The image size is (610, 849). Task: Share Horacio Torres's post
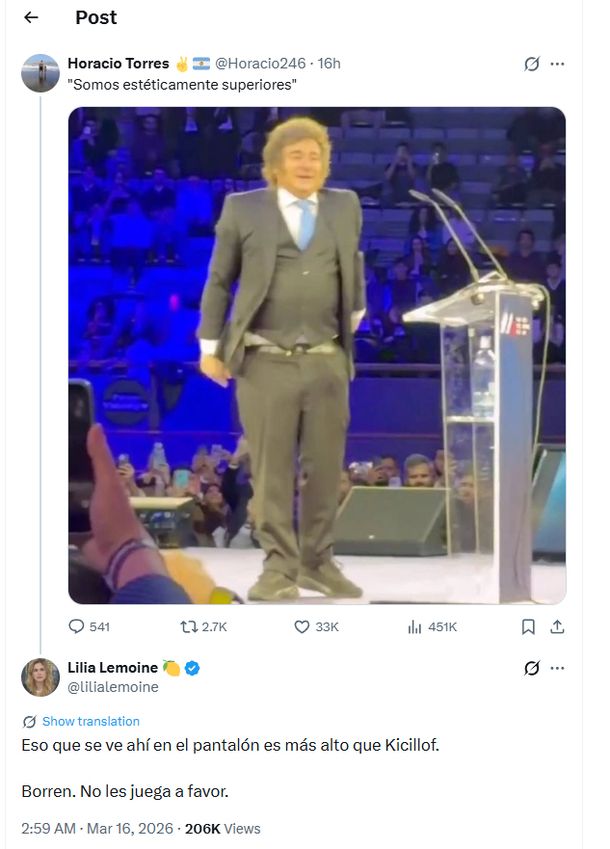tap(558, 627)
